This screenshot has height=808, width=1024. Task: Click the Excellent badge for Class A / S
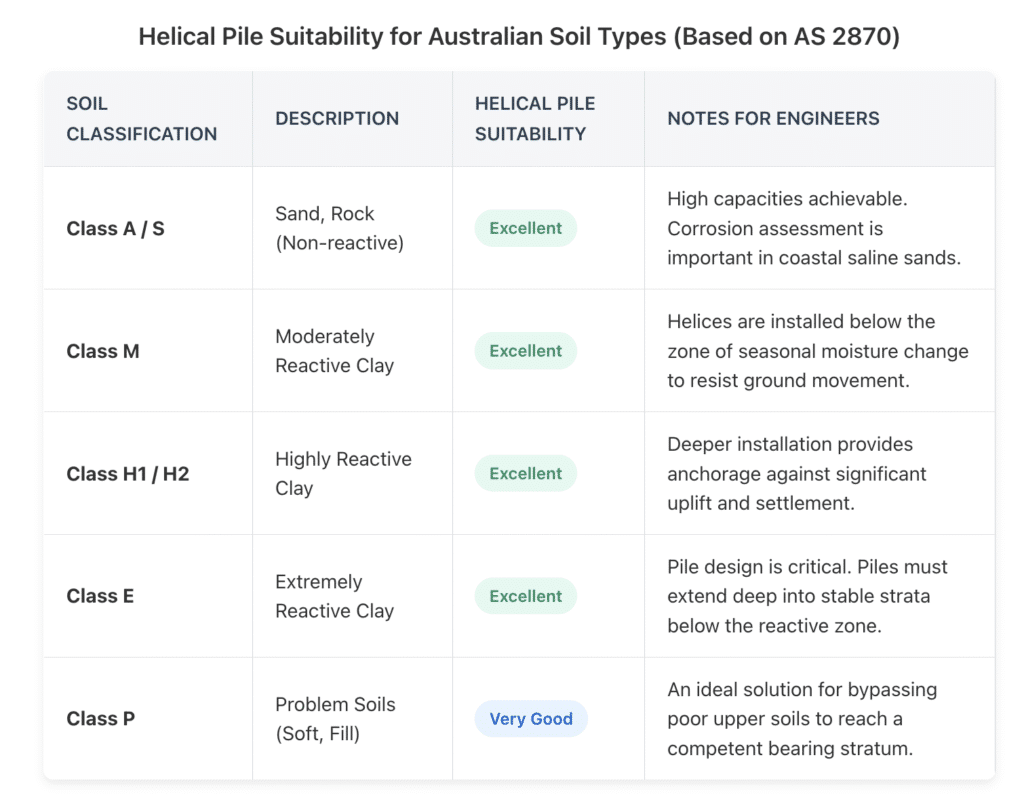click(x=525, y=228)
